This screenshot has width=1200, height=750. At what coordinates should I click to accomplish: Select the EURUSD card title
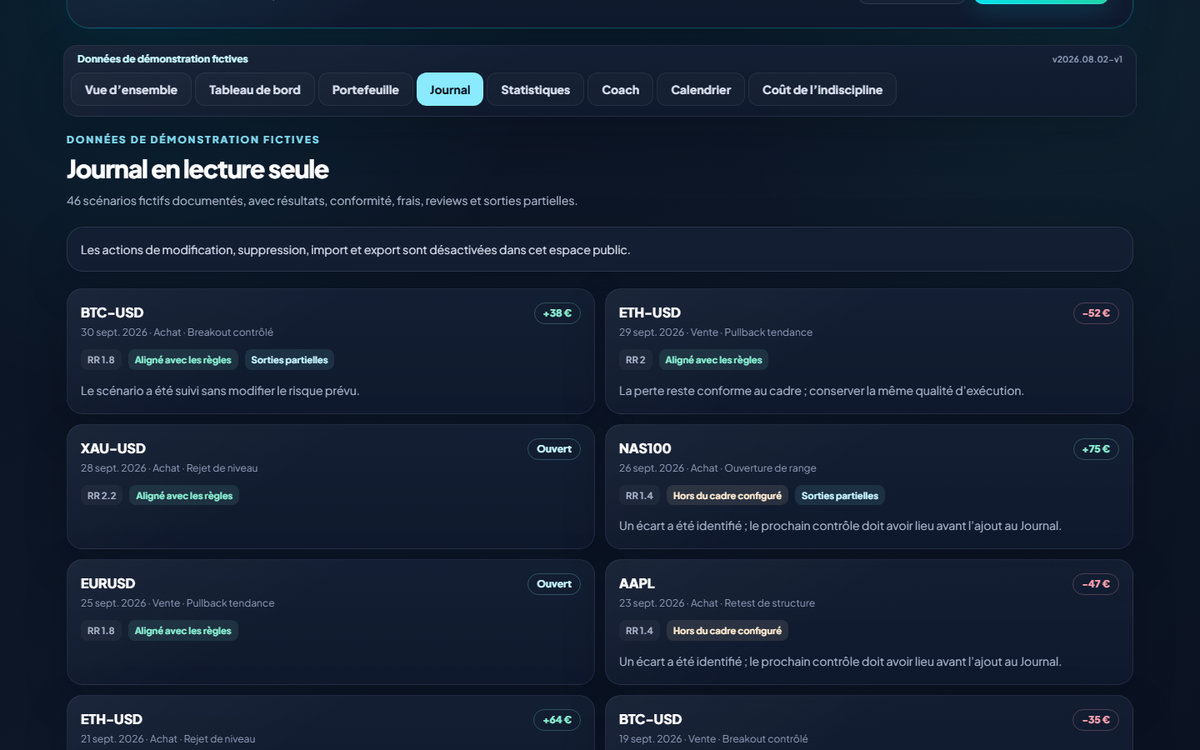tap(108, 584)
